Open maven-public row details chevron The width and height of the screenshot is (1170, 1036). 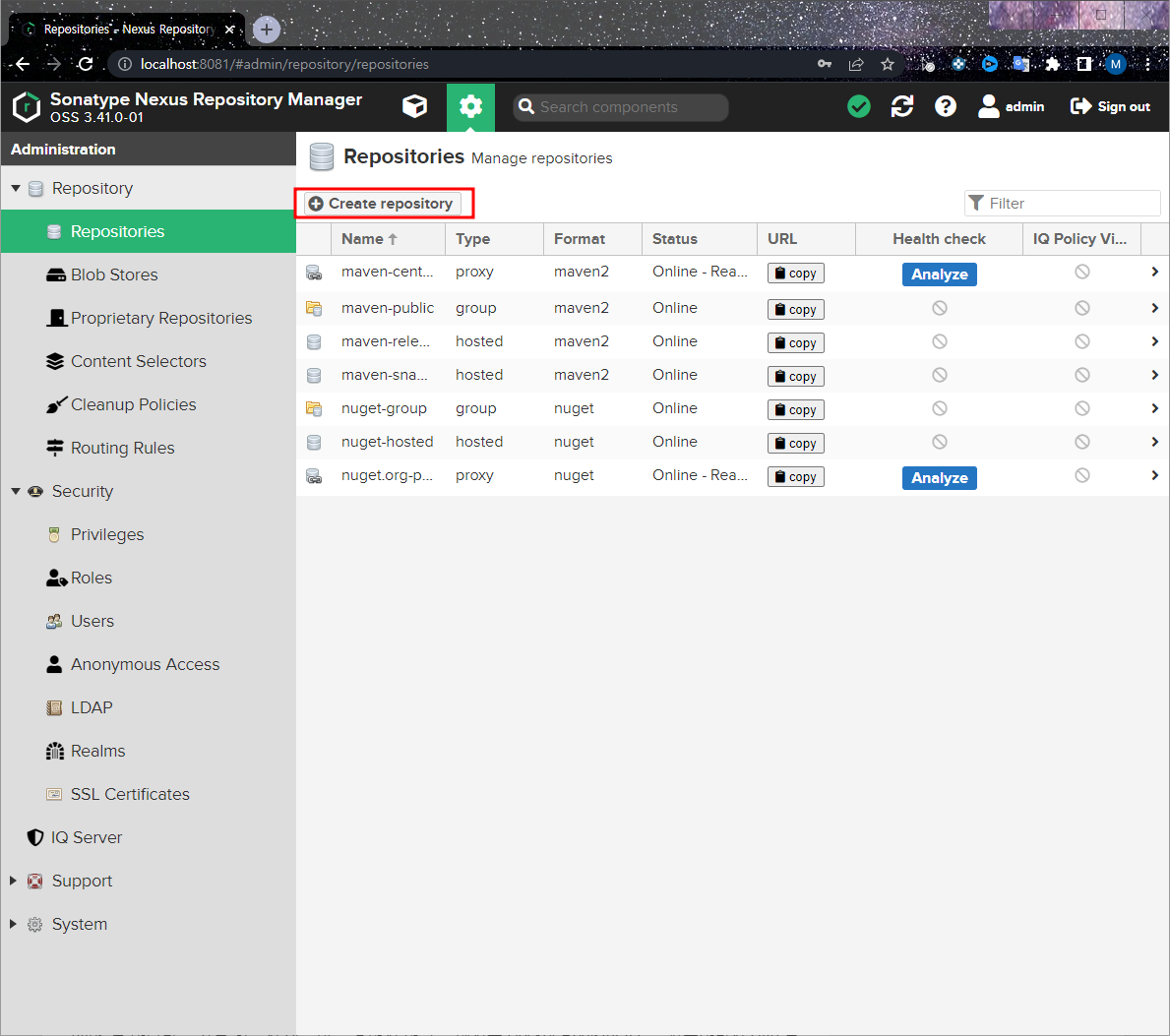1154,308
